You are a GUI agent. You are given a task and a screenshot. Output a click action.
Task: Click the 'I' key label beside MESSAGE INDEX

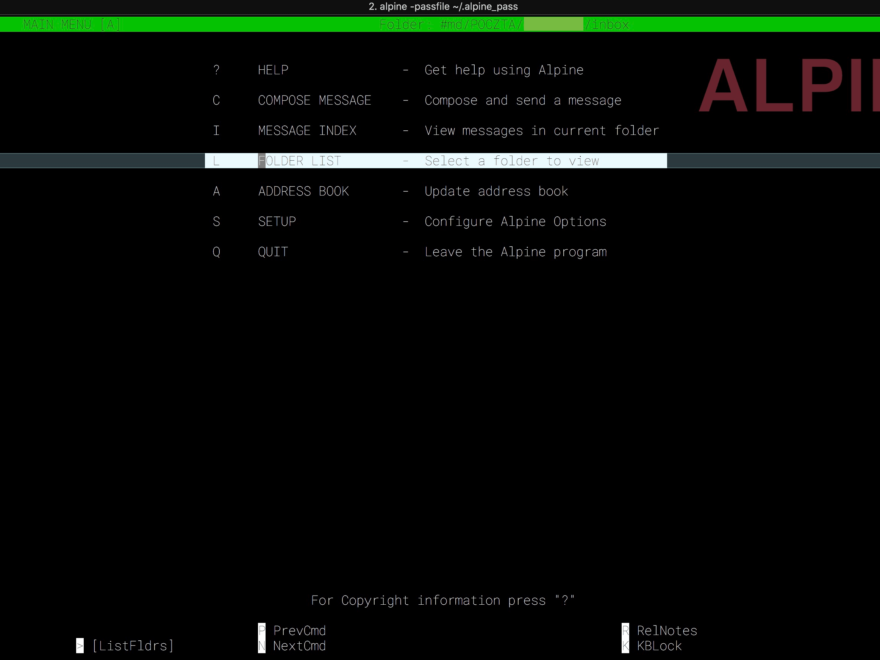coord(216,131)
